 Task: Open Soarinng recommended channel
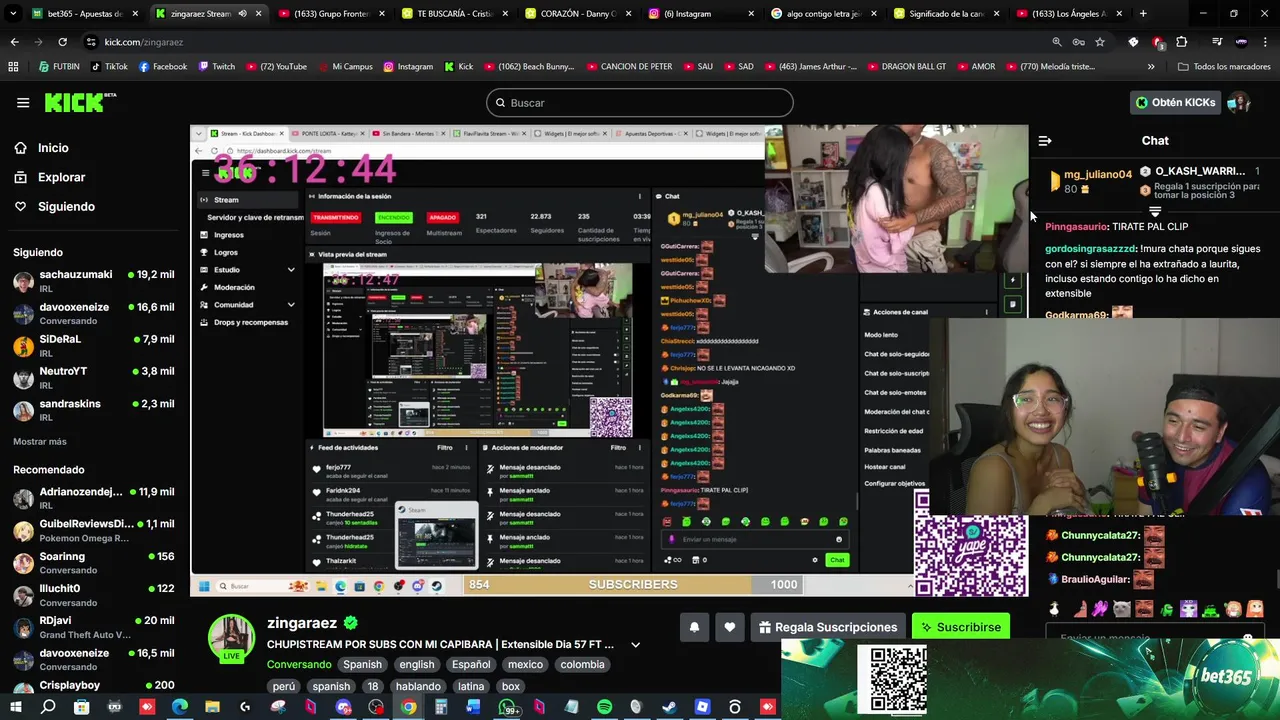(x=94, y=563)
